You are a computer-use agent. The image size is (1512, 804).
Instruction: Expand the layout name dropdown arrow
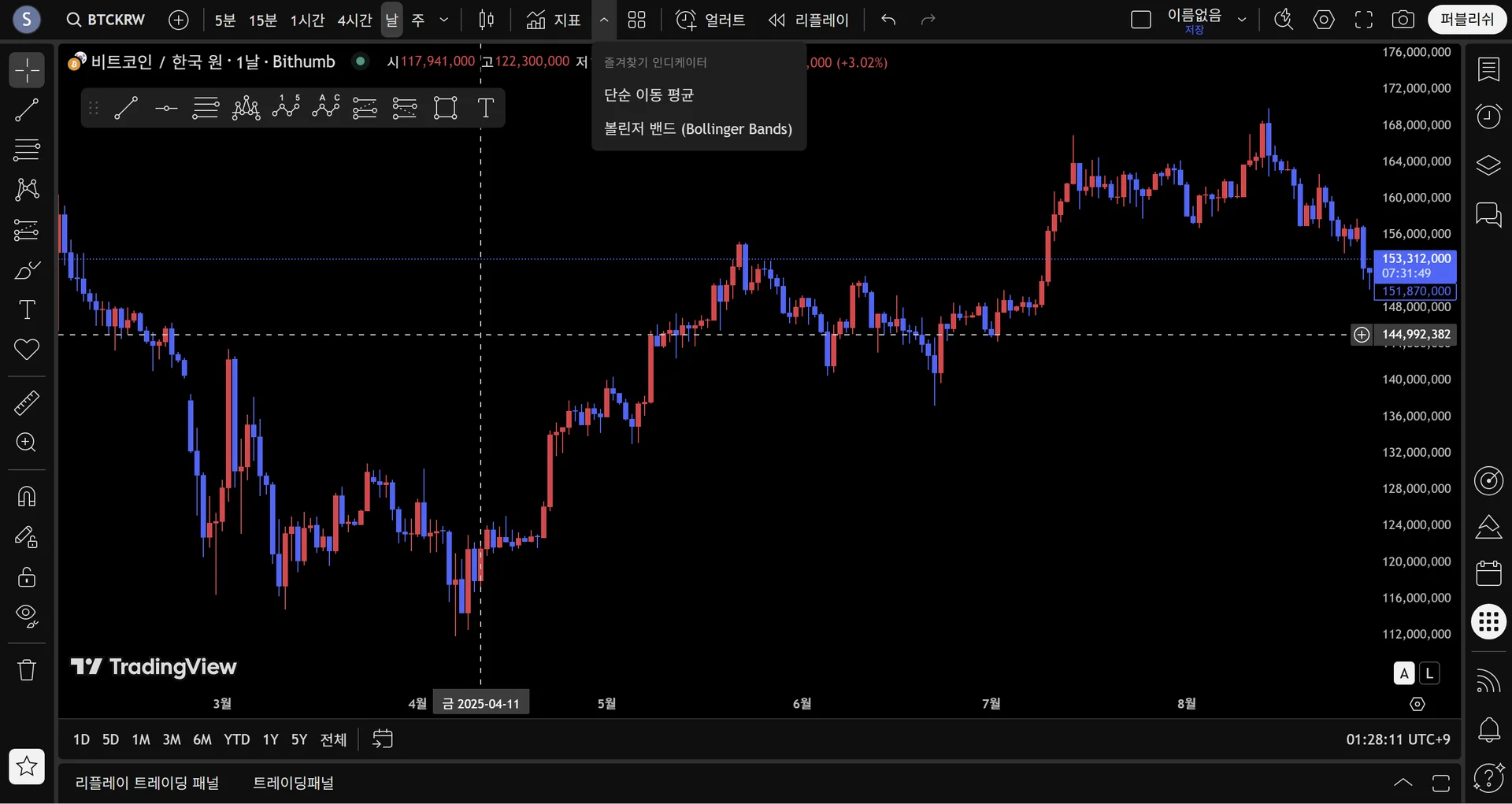1242,20
